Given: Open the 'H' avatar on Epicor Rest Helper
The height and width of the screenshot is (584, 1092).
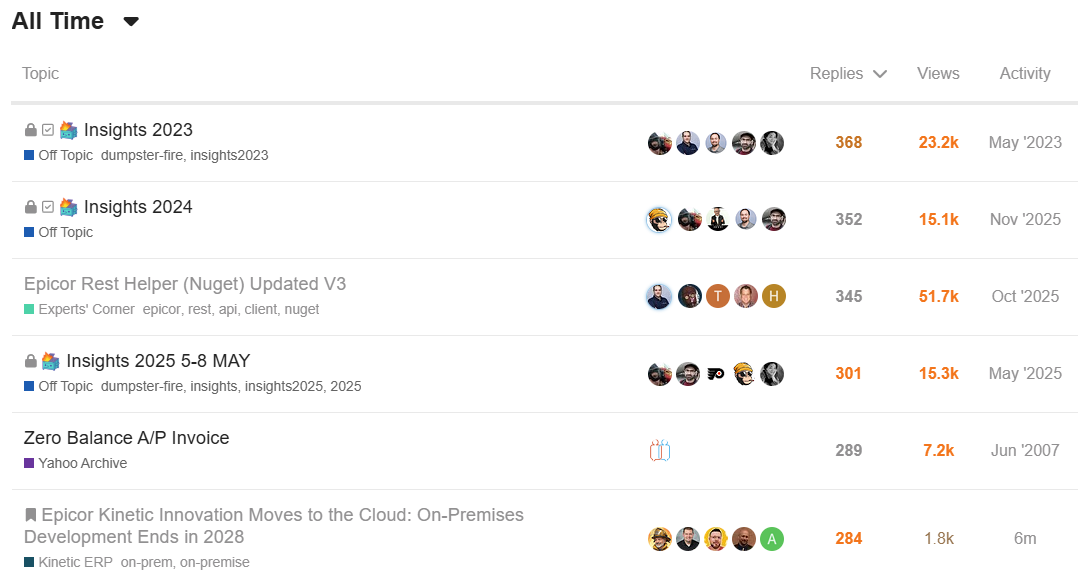Looking at the screenshot, I should coord(773,296).
